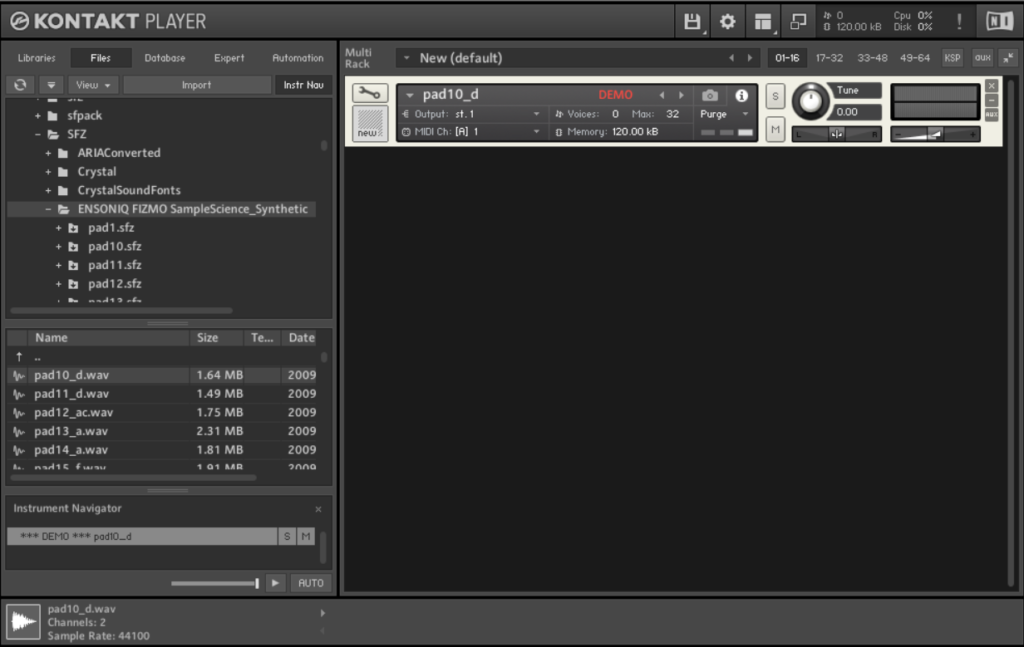Select instrument page 49-64
This screenshot has height=647, width=1024.
pyautogui.click(x=915, y=58)
